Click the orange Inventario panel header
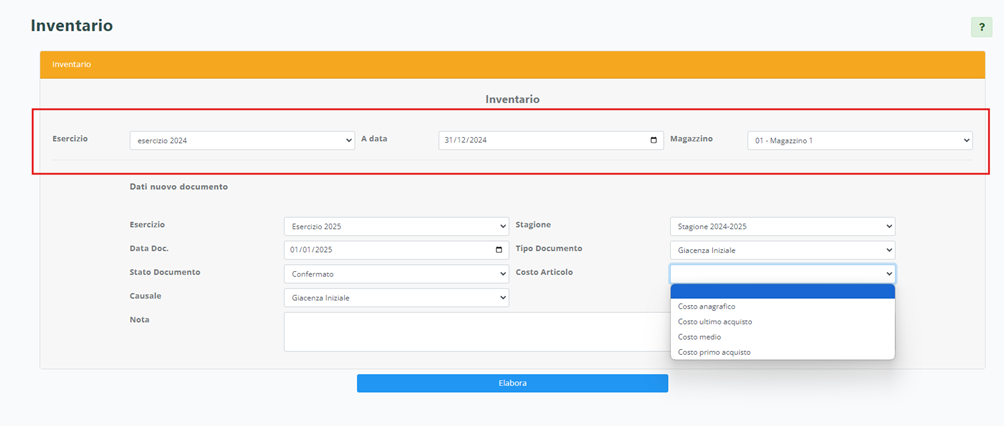The image size is (1004, 426). click(x=512, y=64)
